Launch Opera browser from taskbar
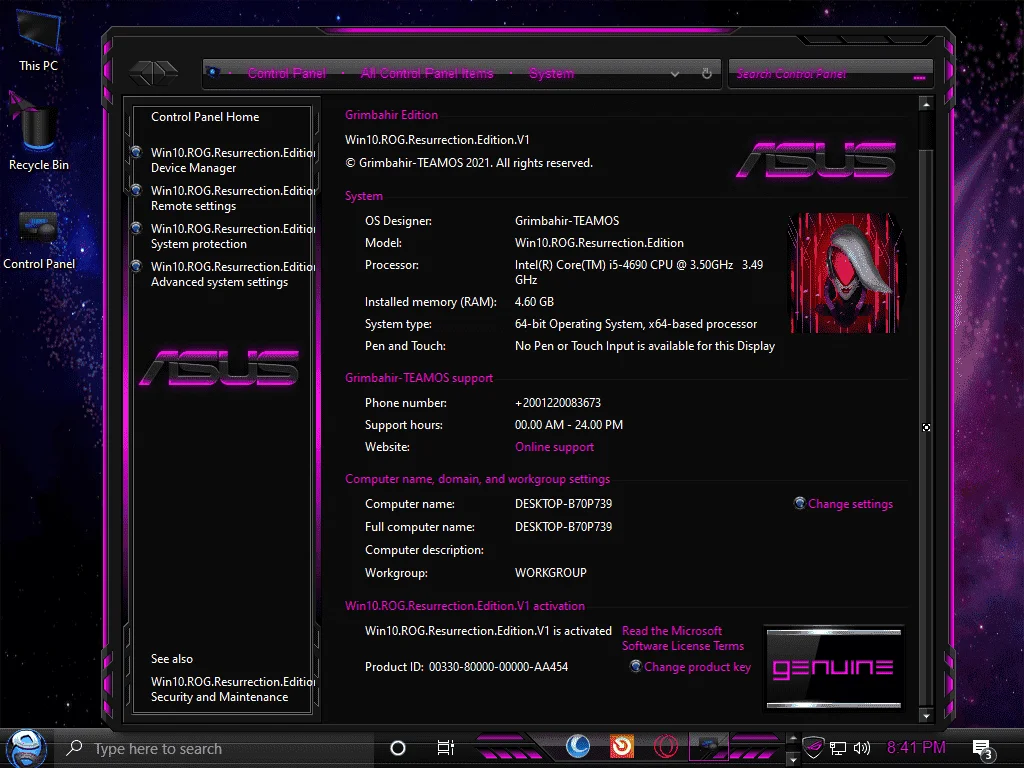Viewport: 1024px width, 768px height. (x=665, y=746)
